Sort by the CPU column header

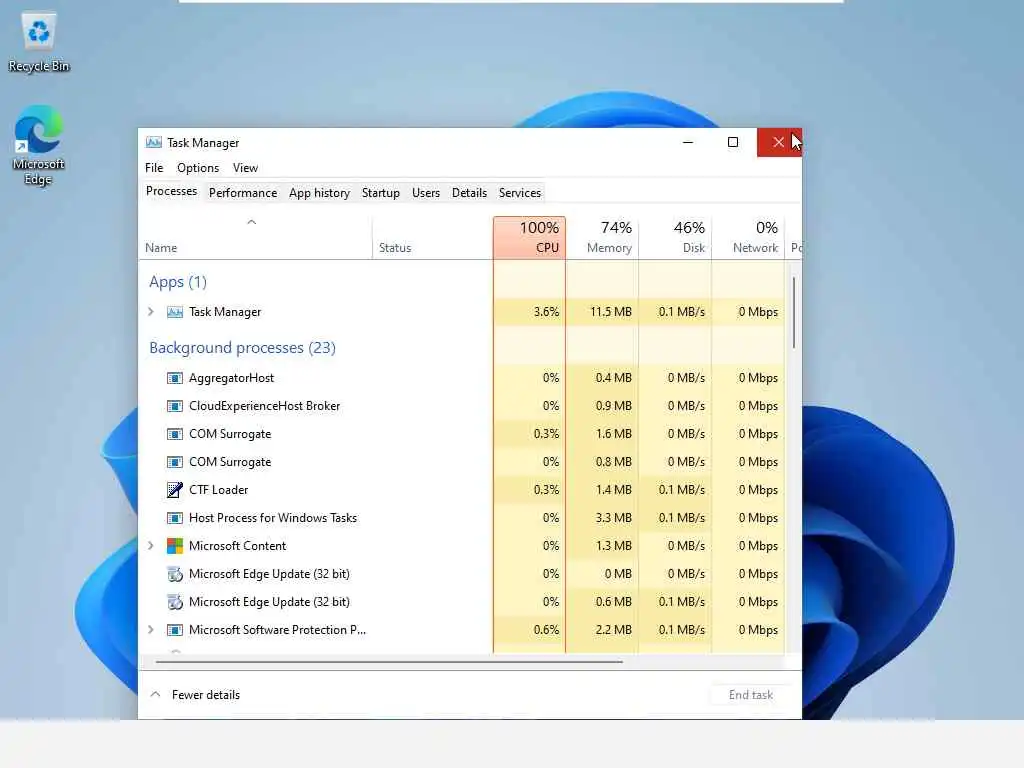click(530, 238)
